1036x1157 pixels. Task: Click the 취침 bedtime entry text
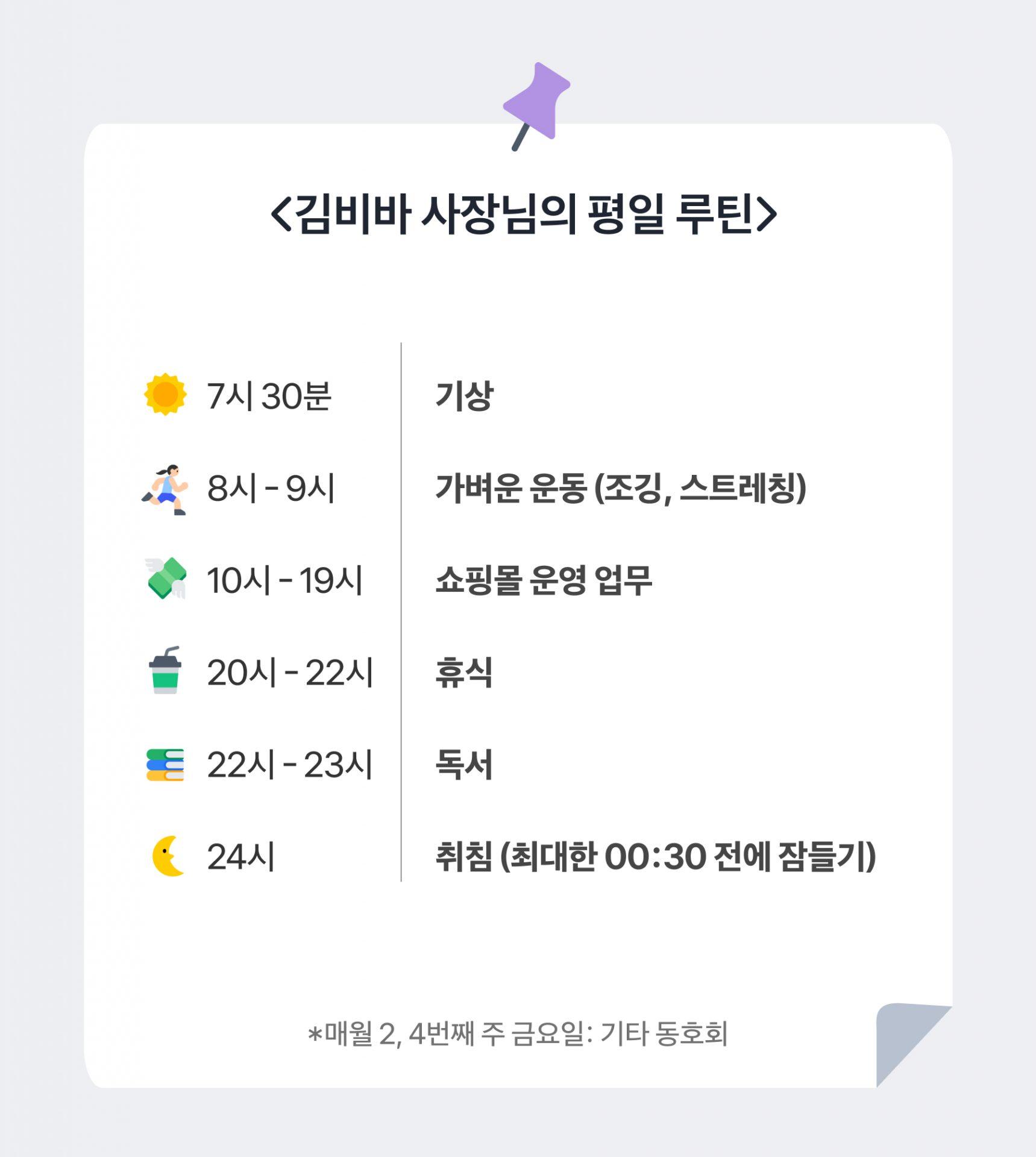pyautogui.click(x=655, y=856)
